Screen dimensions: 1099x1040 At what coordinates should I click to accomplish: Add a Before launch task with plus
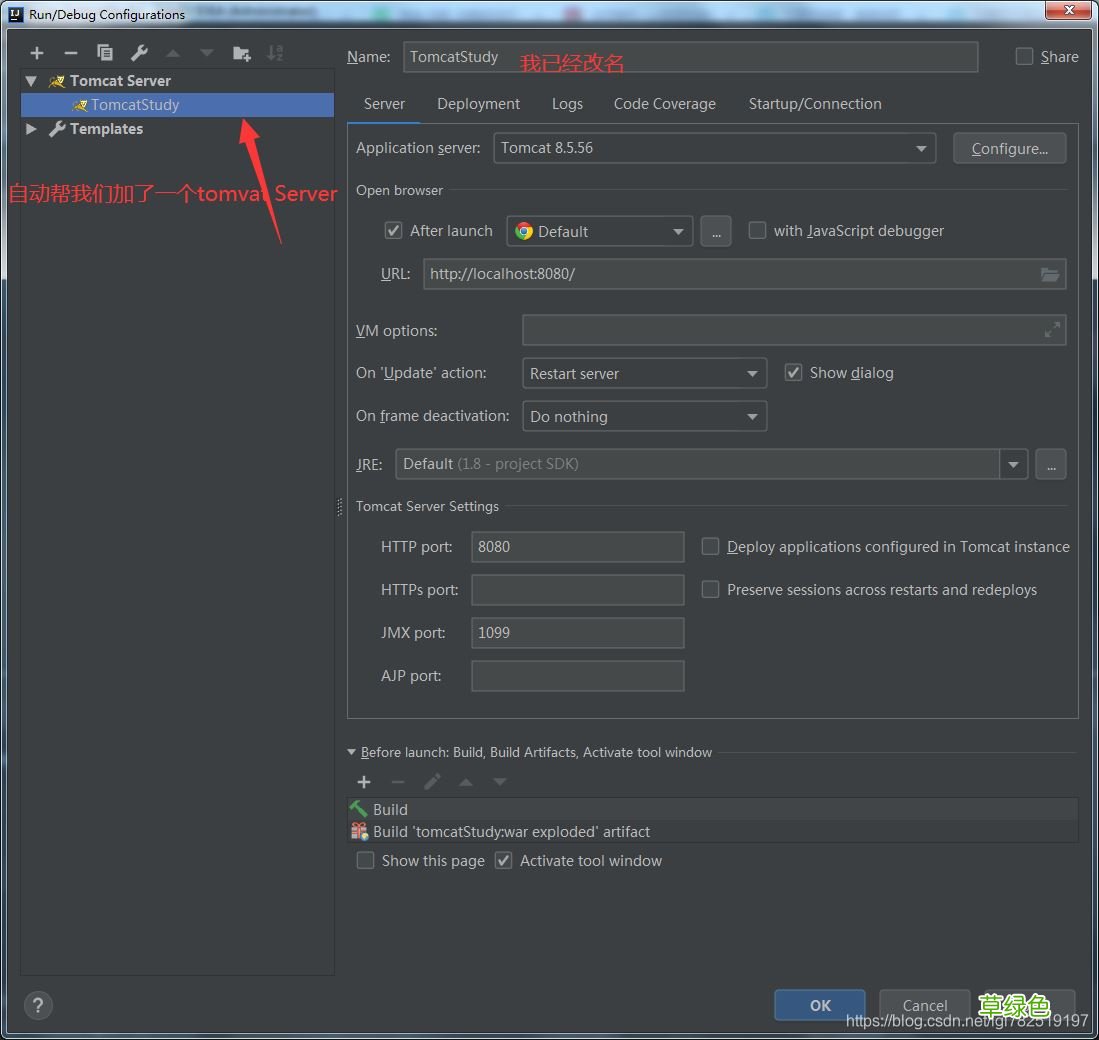pyautogui.click(x=364, y=782)
